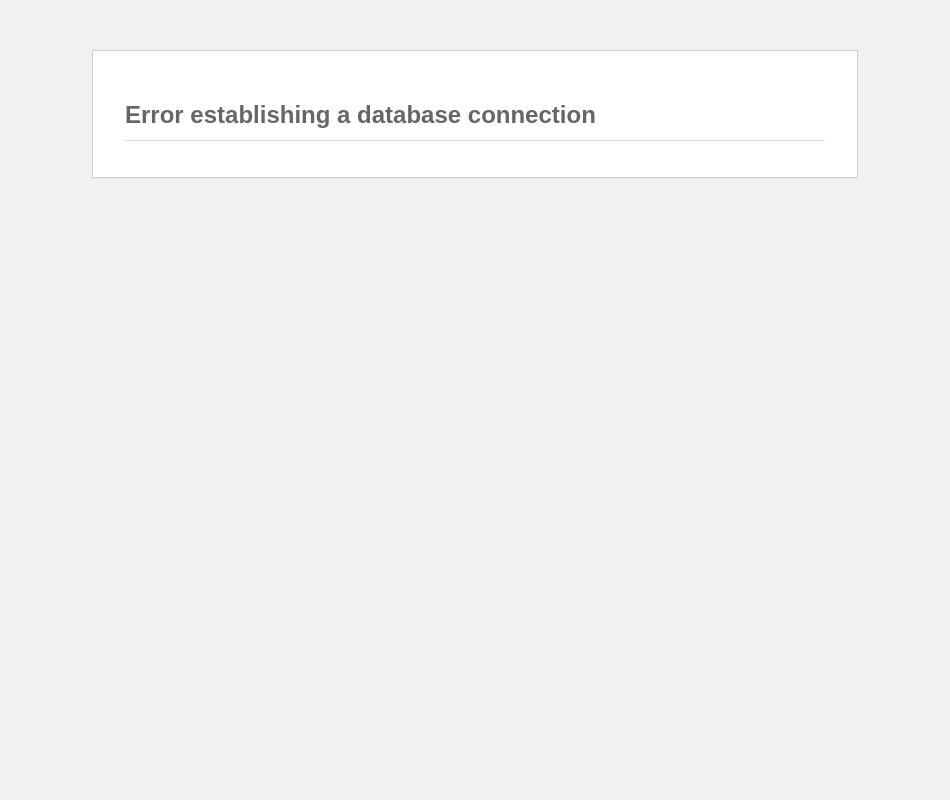Click the final letter "n" of "connection"
Viewport: 950px width, 800px height.
tap(588, 117)
